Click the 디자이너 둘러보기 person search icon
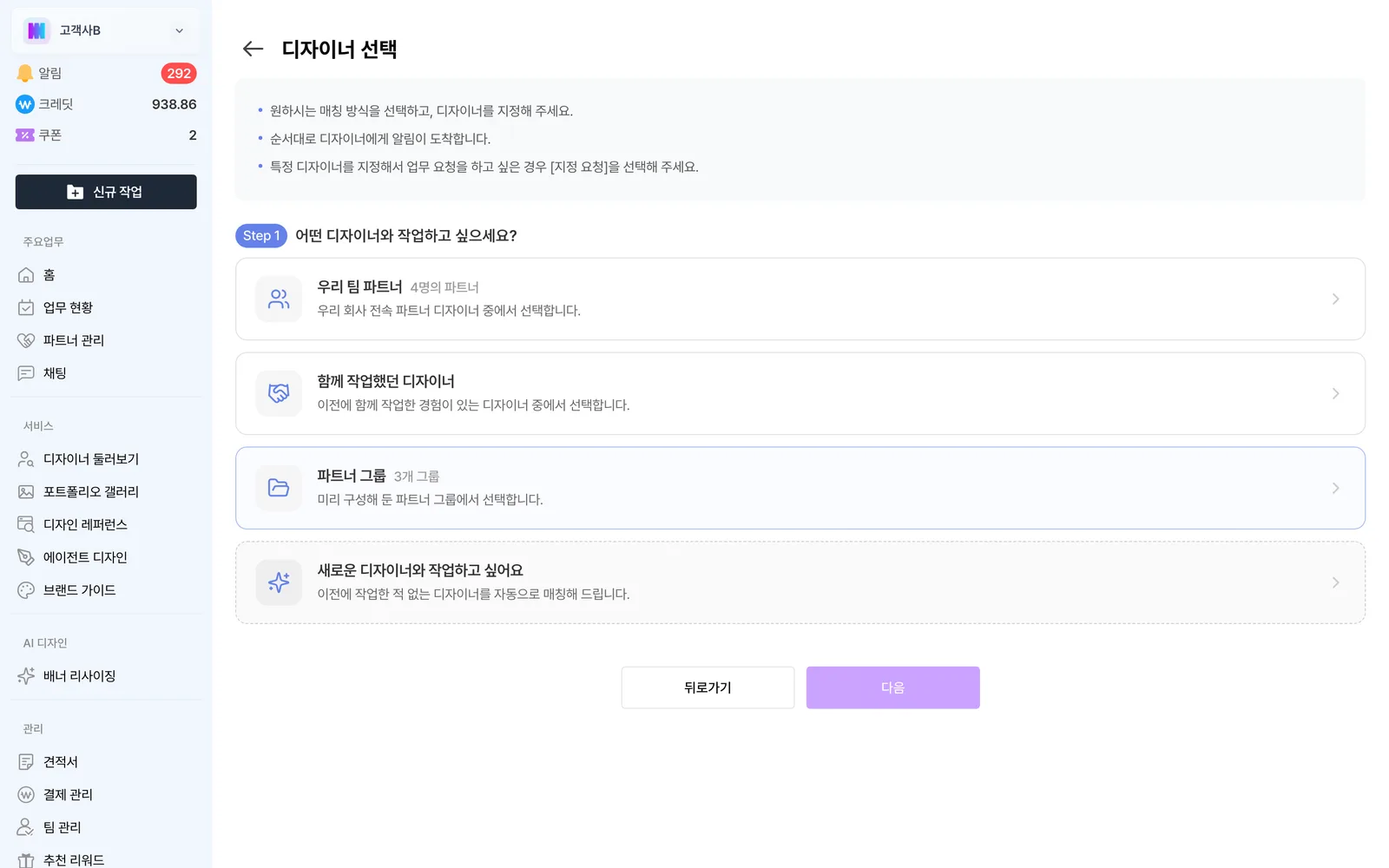 tap(26, 459)
